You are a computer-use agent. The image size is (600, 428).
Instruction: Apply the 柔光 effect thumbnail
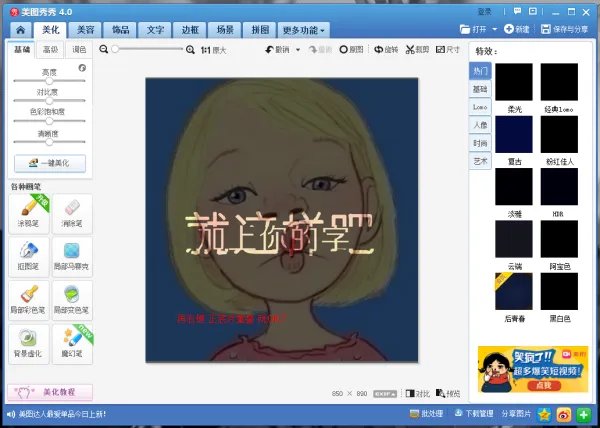(514, 82)
